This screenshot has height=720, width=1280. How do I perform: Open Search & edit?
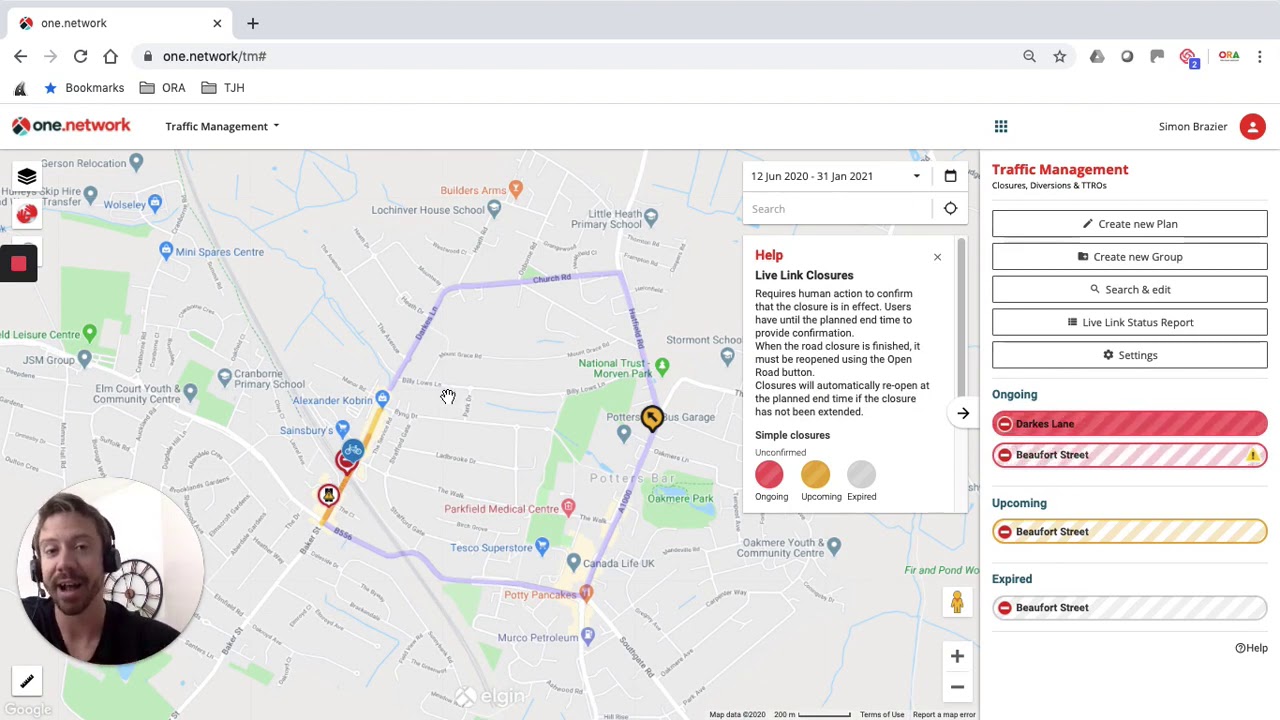click(1129, 290)
